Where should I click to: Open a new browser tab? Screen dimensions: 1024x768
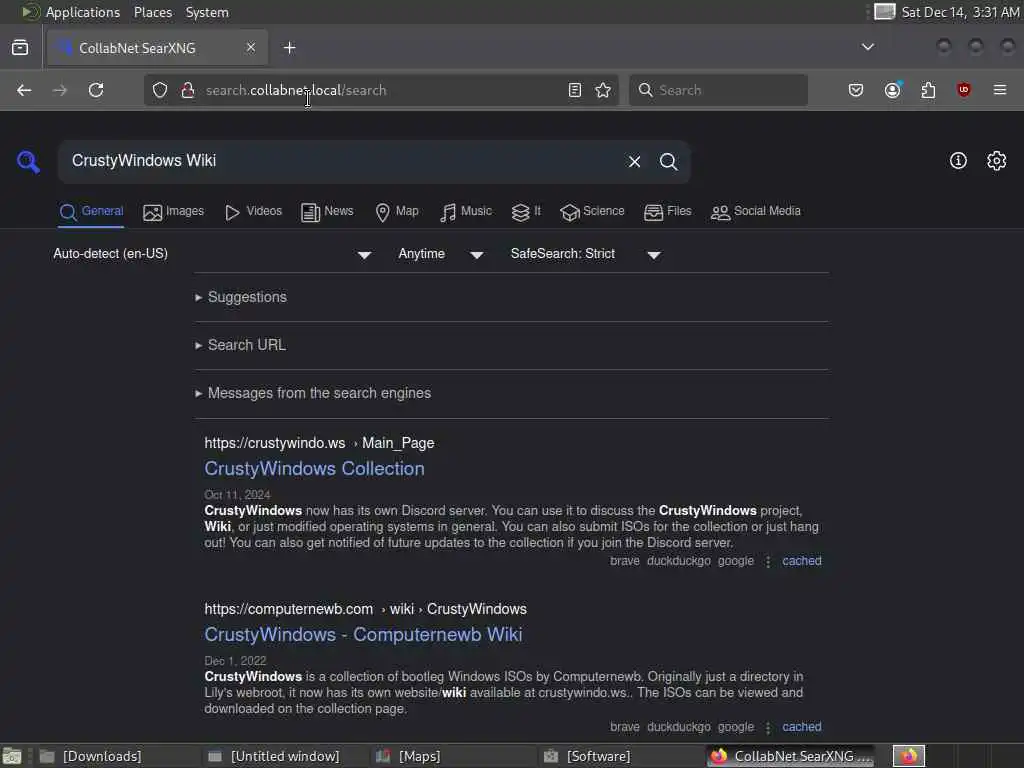coord(289,48)
